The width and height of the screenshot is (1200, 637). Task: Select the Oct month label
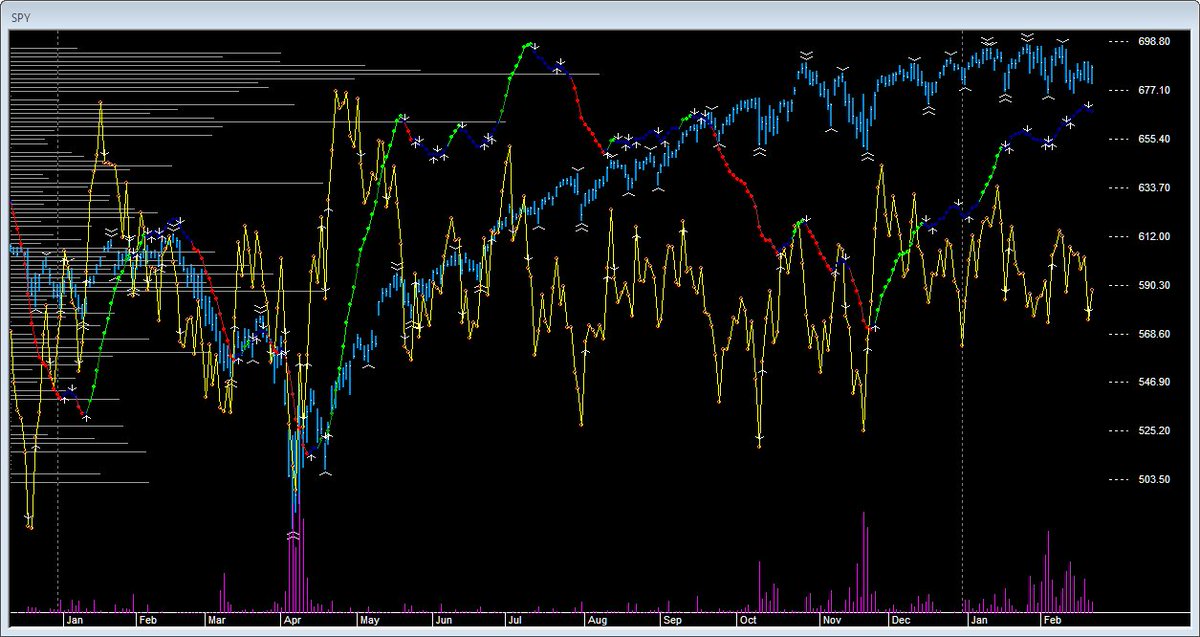[750, 620]
